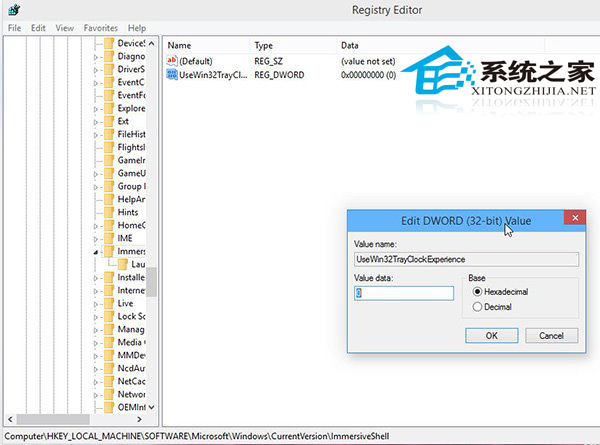600x445 pixels.
Task: Click the DriverS folder icon
Action: 109,69
